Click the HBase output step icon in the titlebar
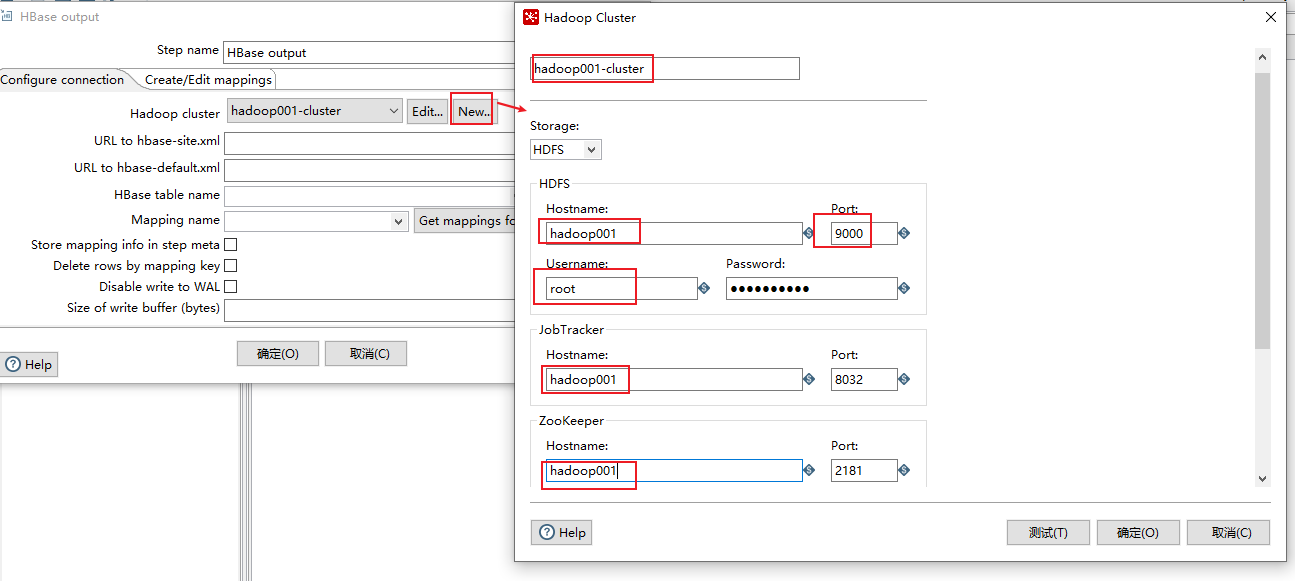Viewport: 1295px width, 581px height. pos(10,16)
